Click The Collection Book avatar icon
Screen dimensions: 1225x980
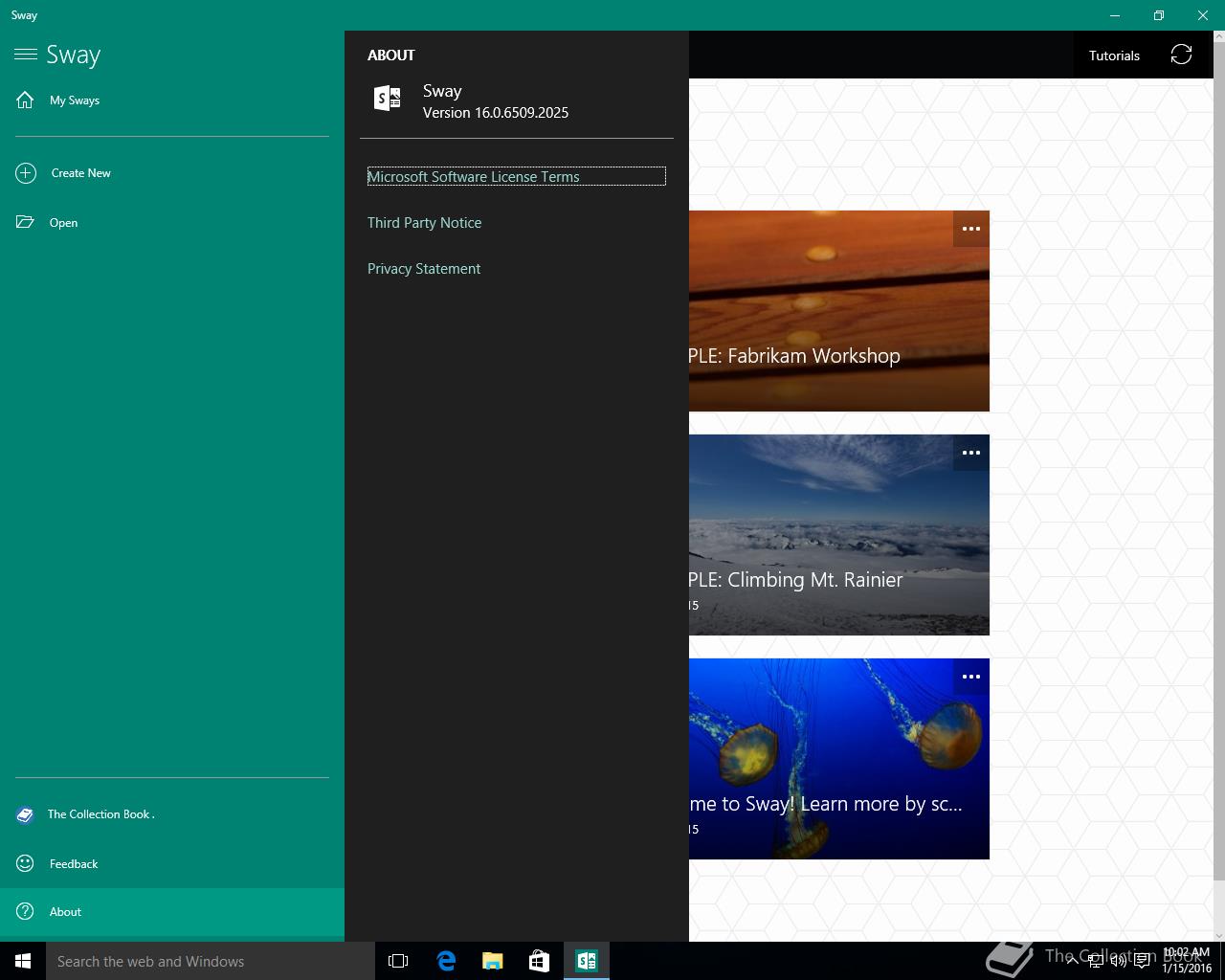(25, 814)
